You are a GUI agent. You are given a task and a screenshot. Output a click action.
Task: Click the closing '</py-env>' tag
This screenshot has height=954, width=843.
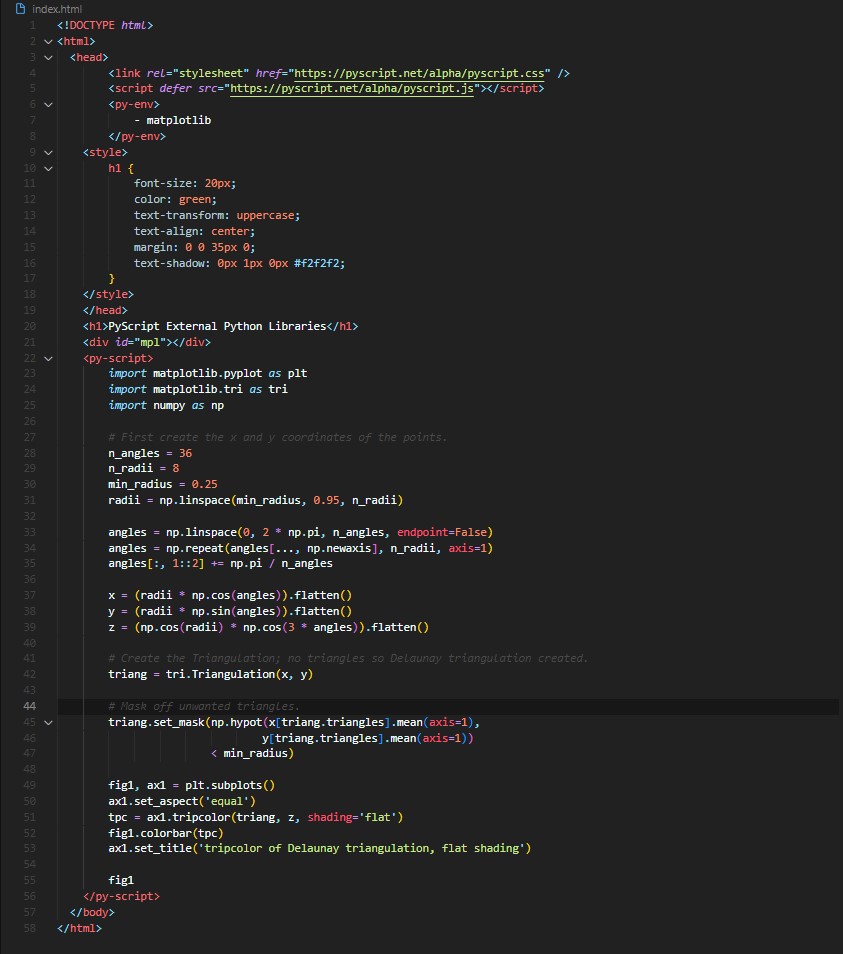[x=137, y=136]
